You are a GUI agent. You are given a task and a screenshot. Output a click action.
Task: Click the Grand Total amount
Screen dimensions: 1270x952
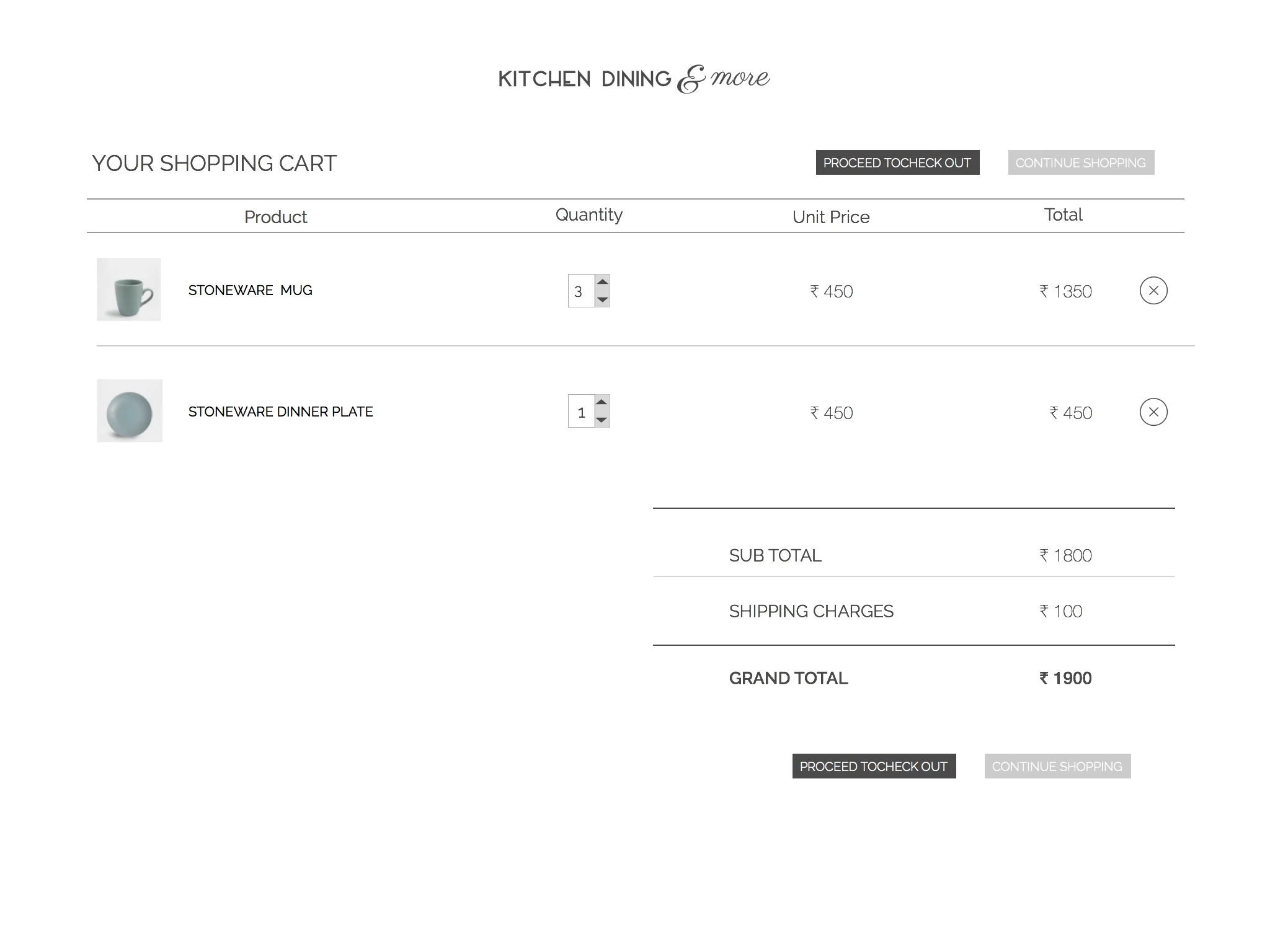pyautogui.click(x=1065, y=678)
